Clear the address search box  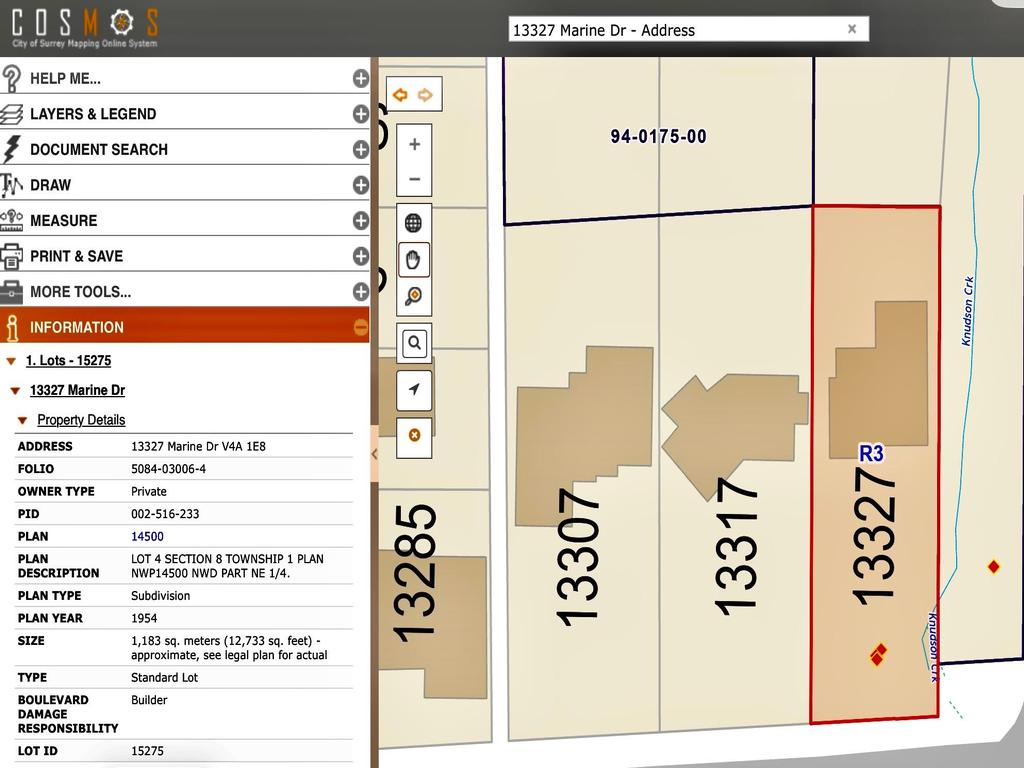click(852, 29)
